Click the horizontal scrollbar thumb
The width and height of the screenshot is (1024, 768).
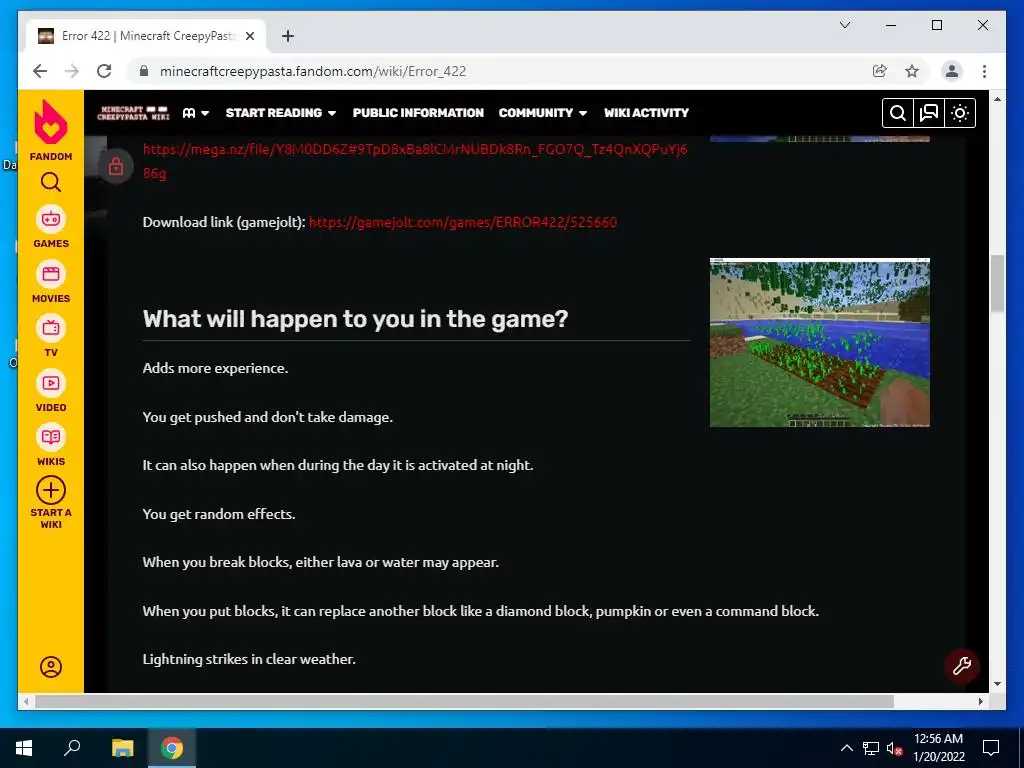(464, 701)
